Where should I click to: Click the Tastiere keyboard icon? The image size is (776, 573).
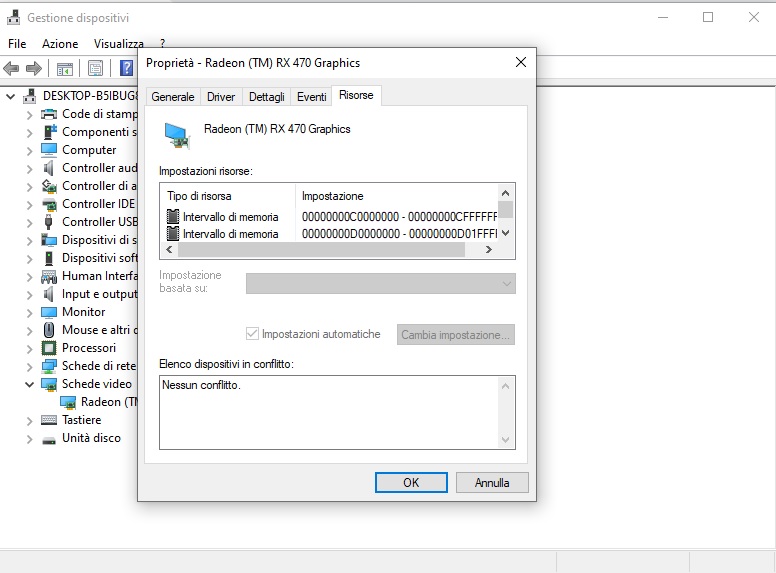pyautogui.click(x=49, y=420)
